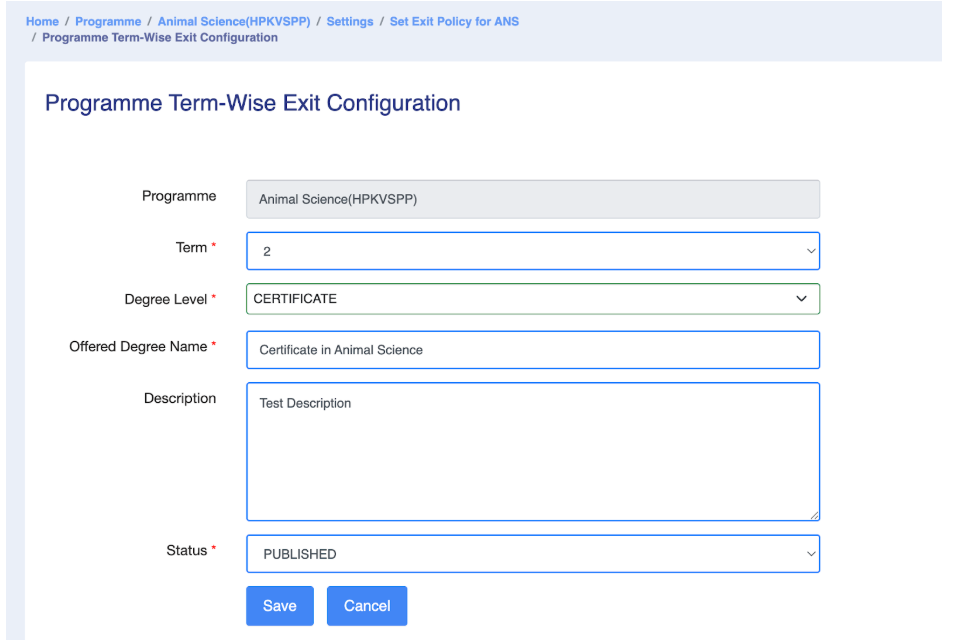Open the Programme breadcrumb link

pyautogui.click(x=108, y=21)
